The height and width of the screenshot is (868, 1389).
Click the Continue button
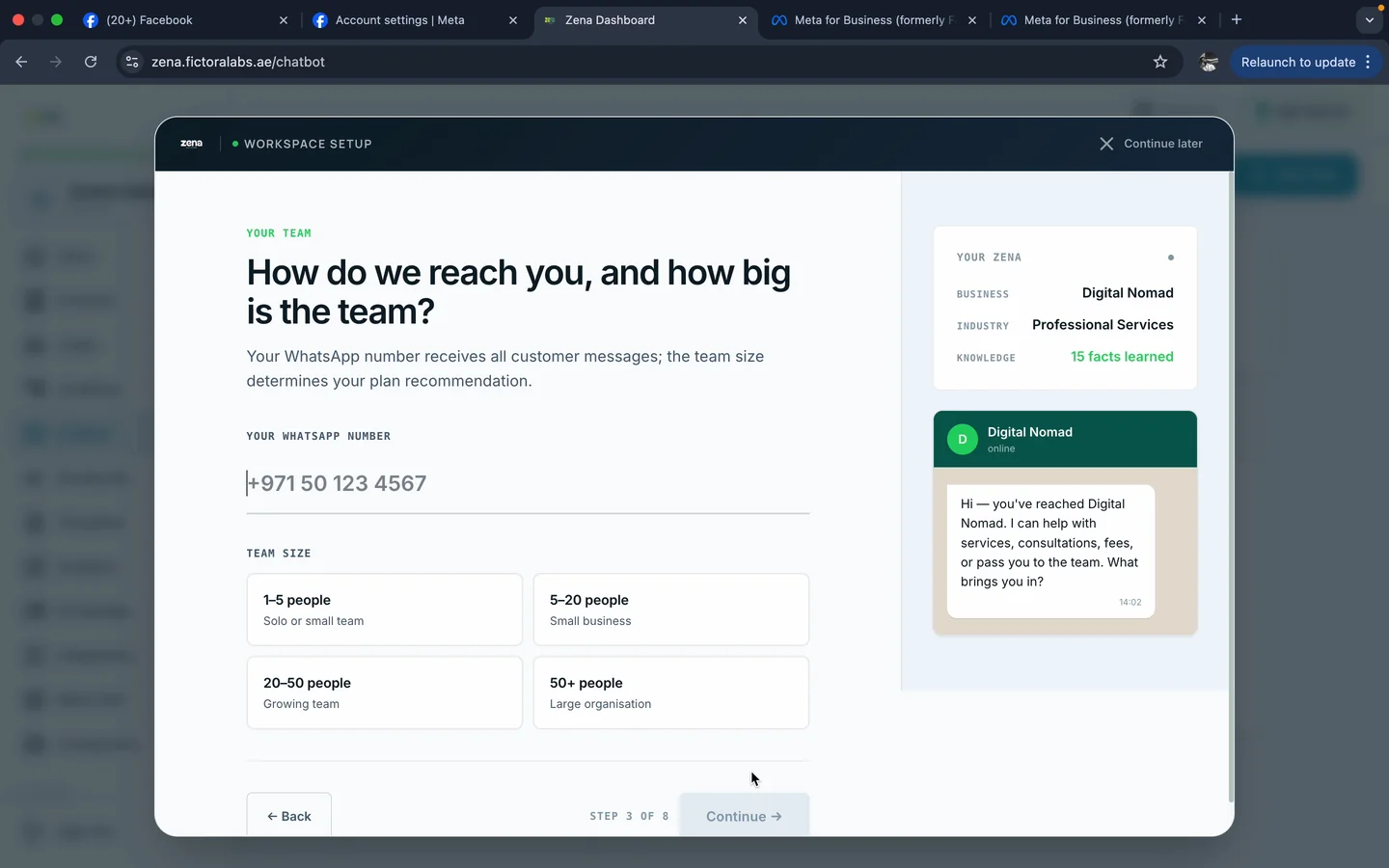coord(744,815)
